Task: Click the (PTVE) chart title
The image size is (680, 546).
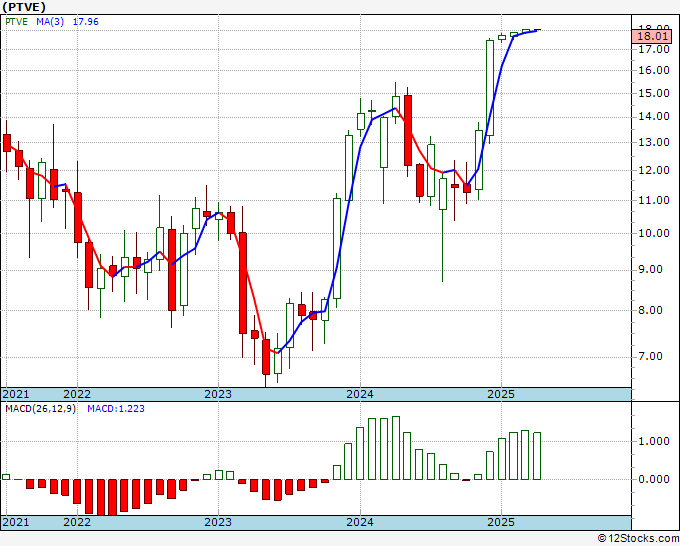Action: pos(24,7)
